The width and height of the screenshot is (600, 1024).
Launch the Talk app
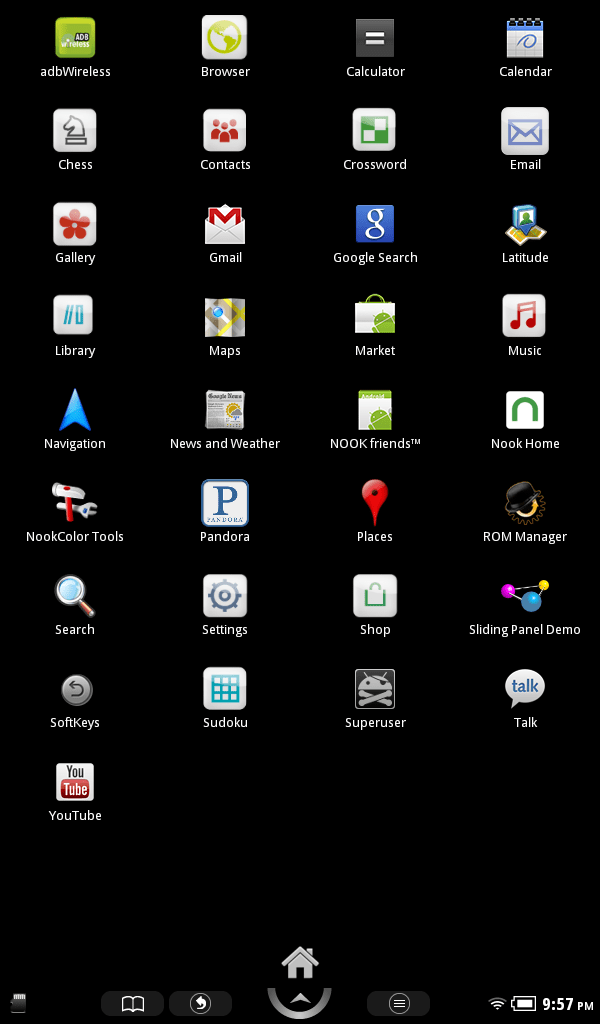coord(525,688)
